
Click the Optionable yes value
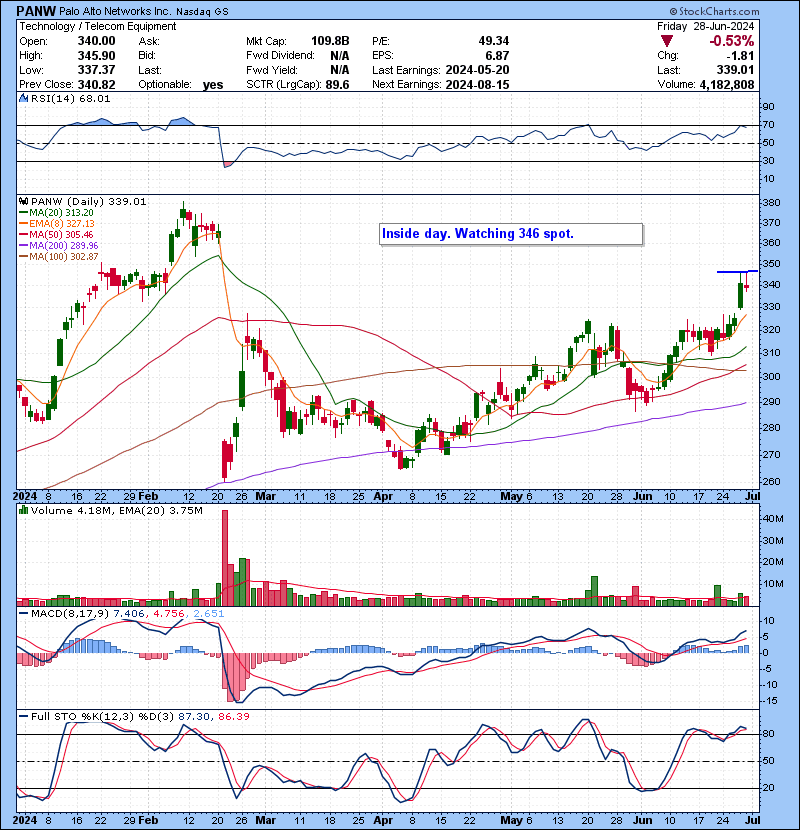pyautogui.click(x=213, y=85)
